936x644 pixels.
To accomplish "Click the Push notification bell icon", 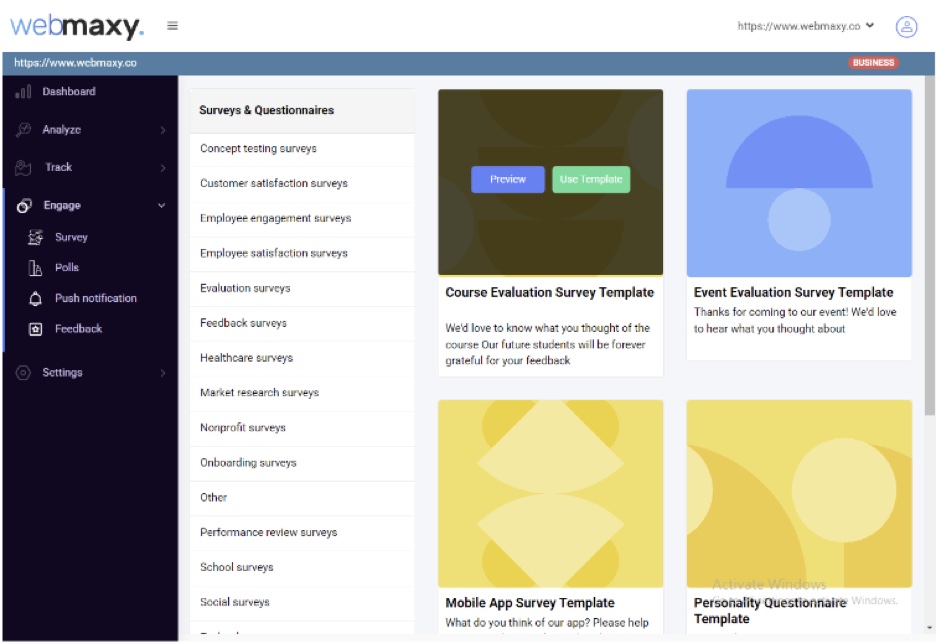I will (36, 298).
